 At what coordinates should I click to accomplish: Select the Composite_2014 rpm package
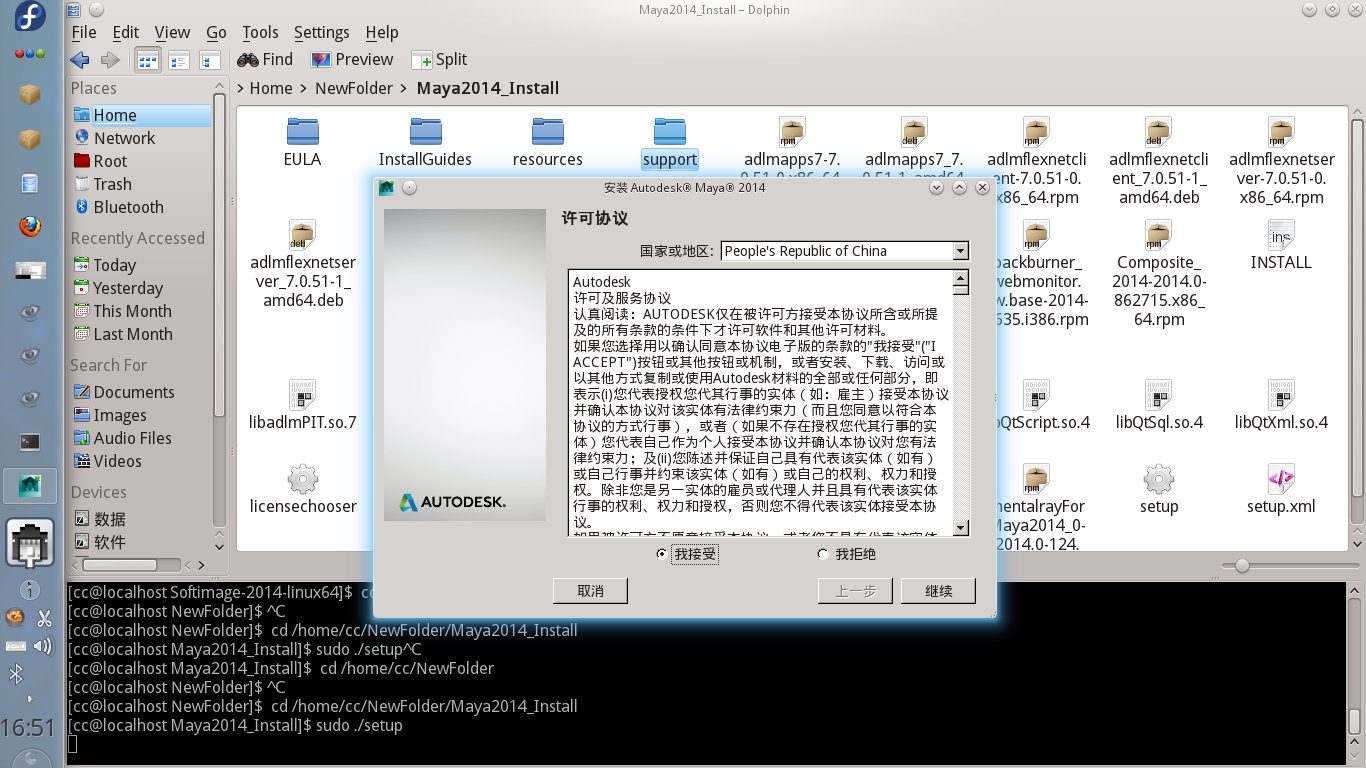point(1159,273)
